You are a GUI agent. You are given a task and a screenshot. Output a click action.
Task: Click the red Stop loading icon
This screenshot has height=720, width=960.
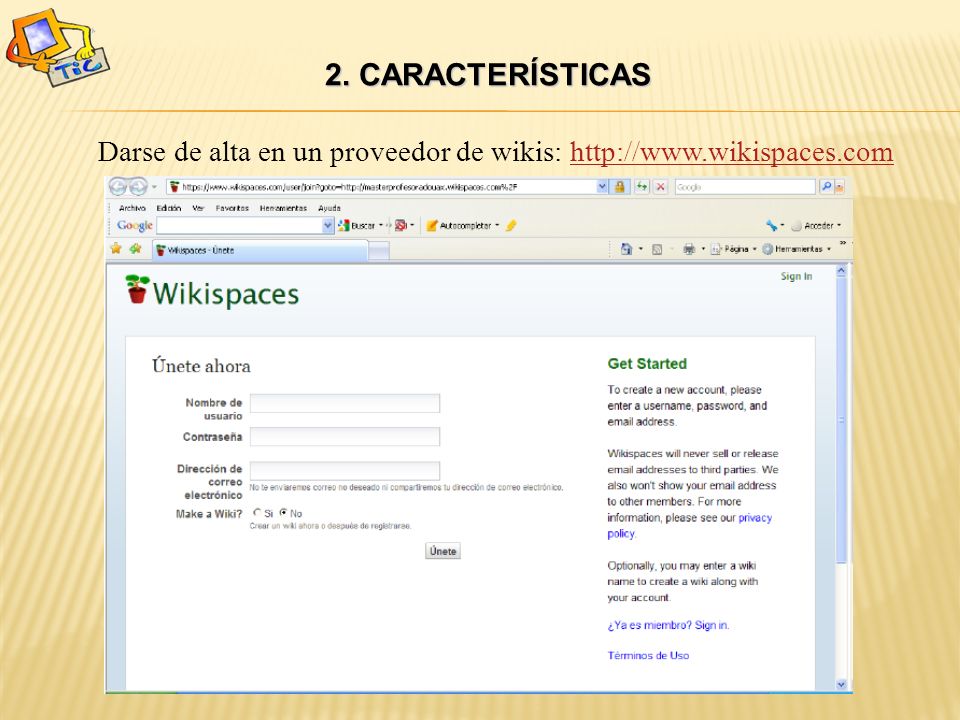coord(660,187)
